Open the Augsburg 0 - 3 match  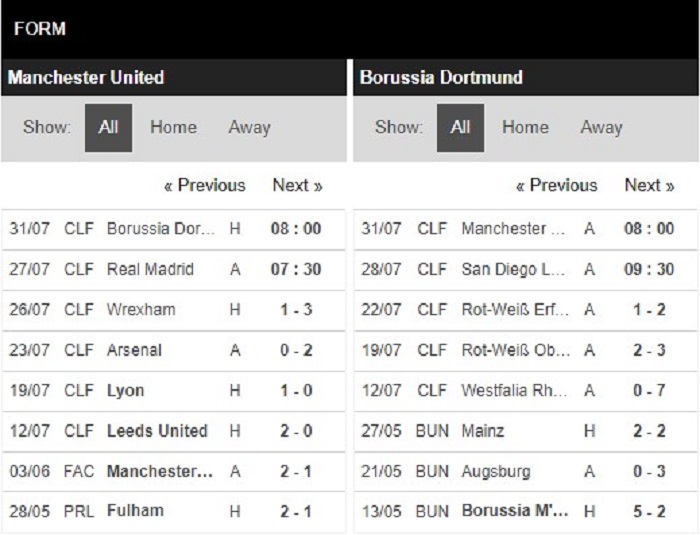[525, 472]
